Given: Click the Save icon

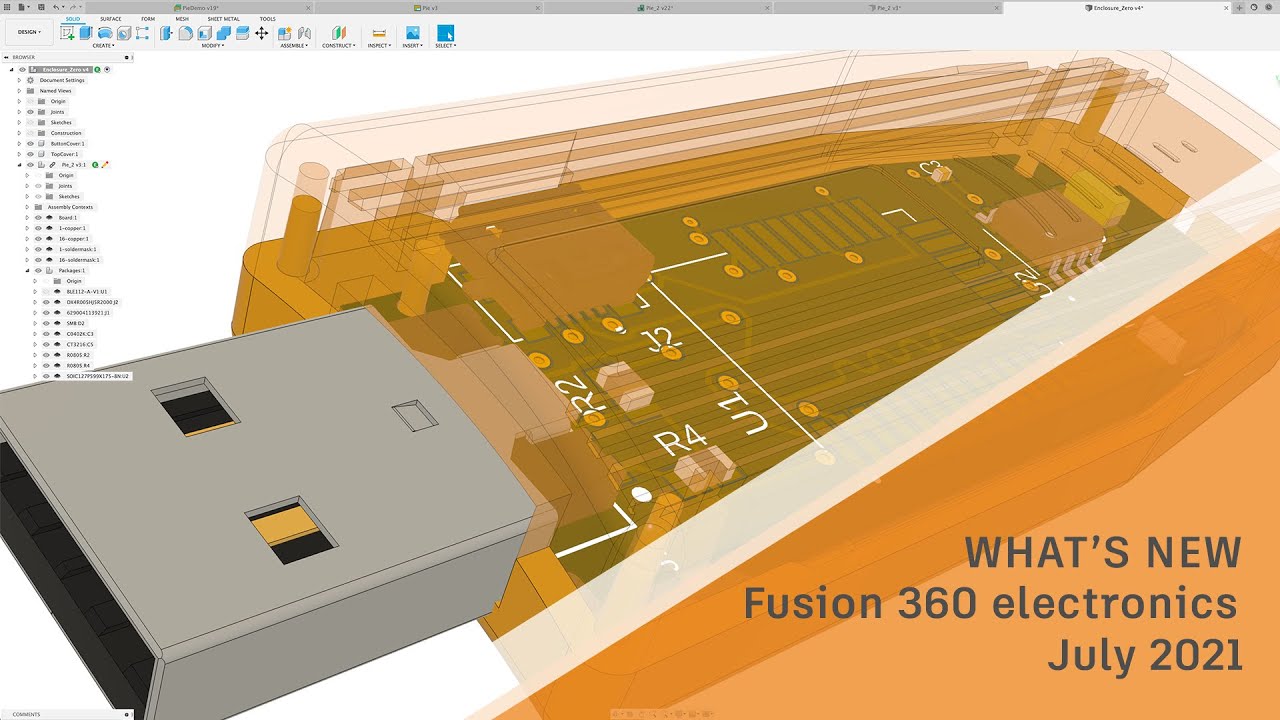Looking at the screenshot, I should pyautogui.click(x=40, y=7).
